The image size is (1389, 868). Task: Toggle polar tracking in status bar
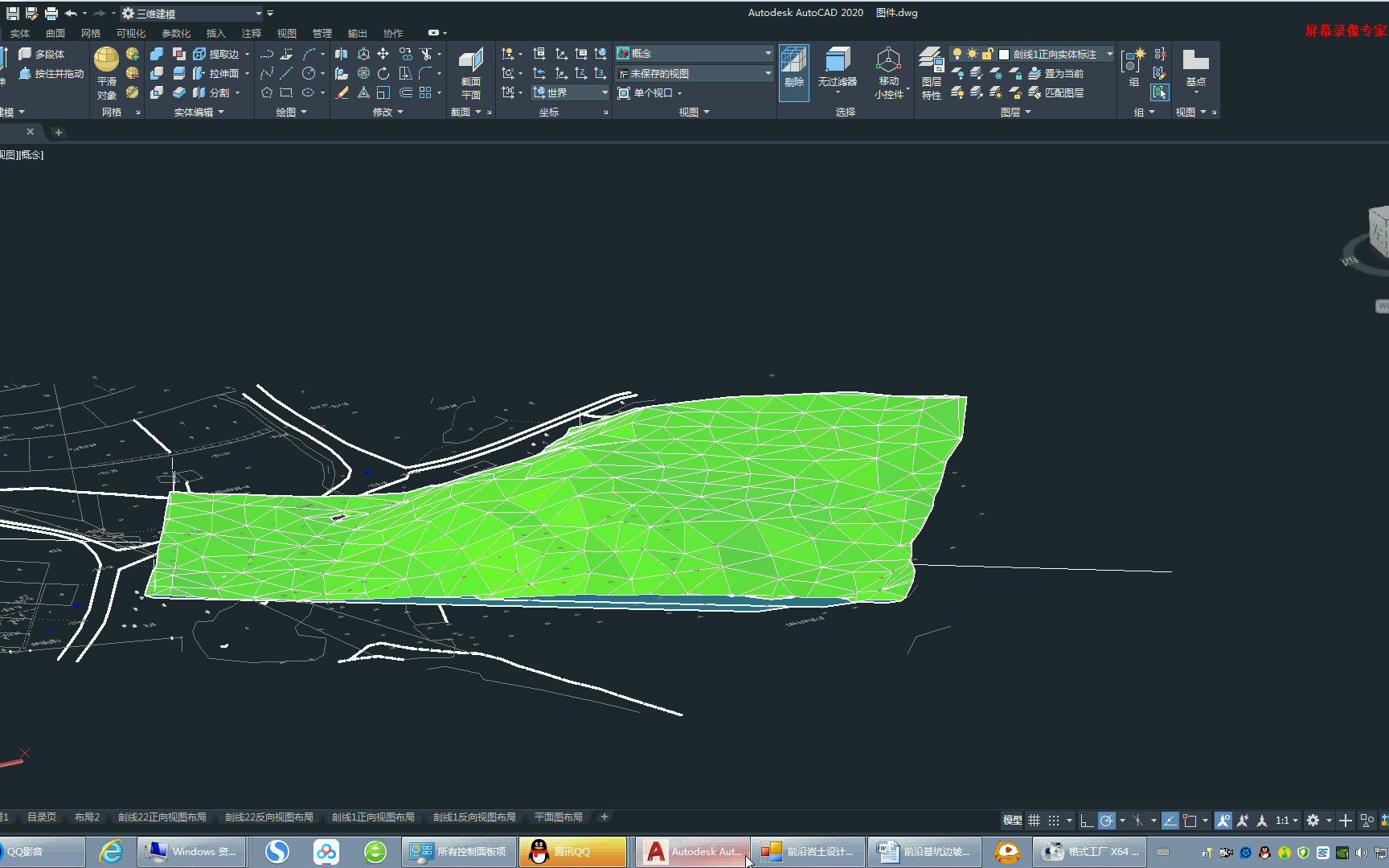click(1107, 821)
